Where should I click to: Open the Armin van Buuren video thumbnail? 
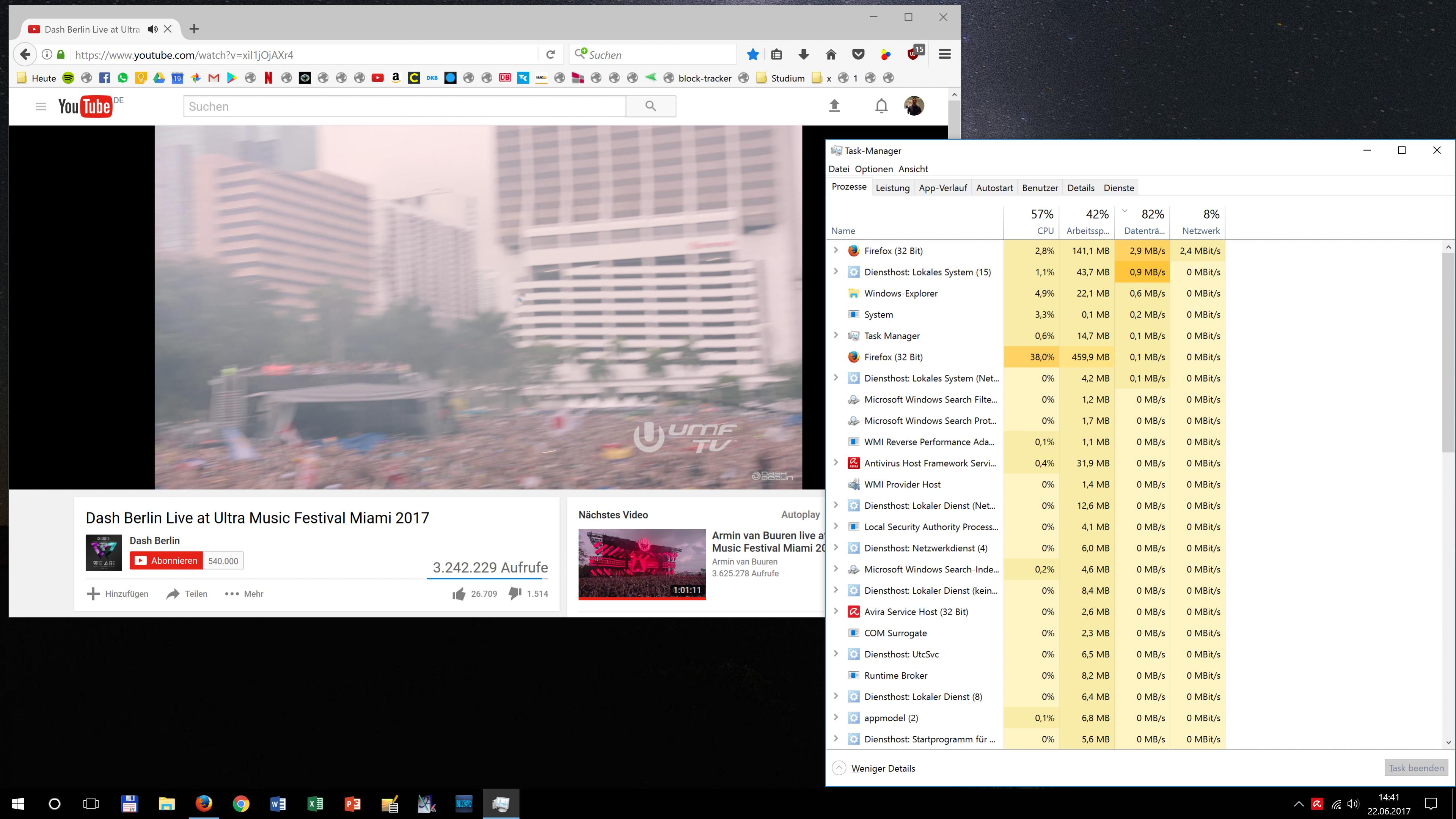click(641, 564)
